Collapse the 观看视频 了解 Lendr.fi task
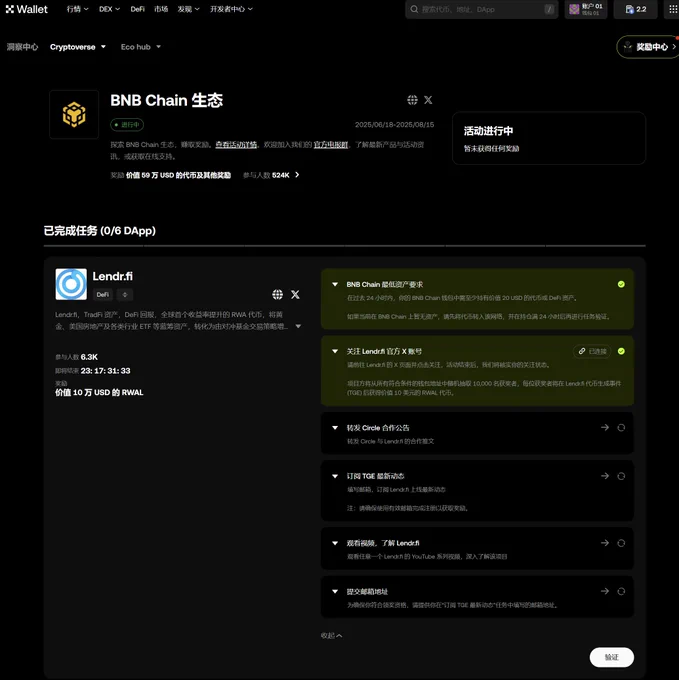This screenshot has width=679, height=680. click(335, 543)
